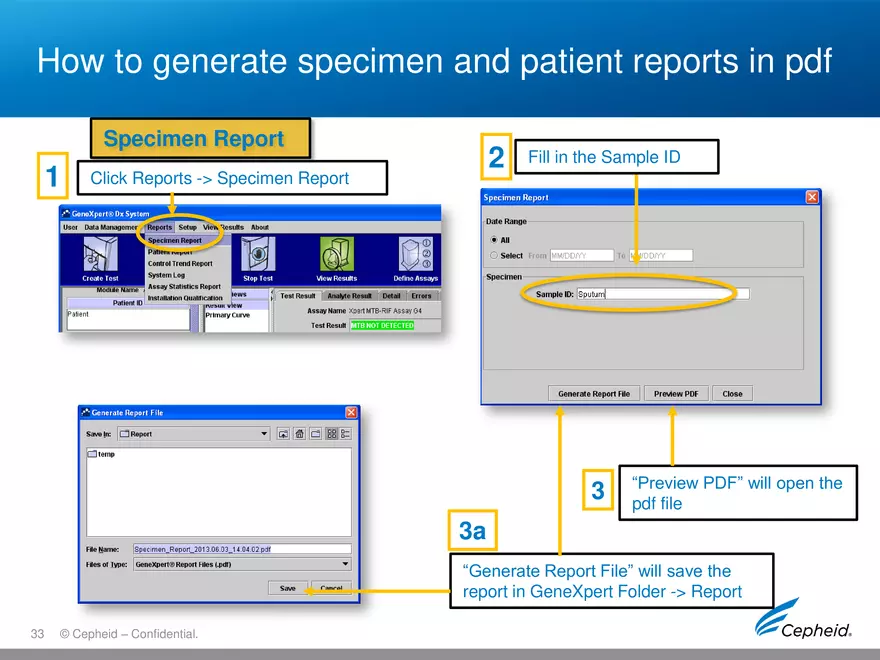Click the Generate Report File button
The height and width of the screenshot is (660, 880).
click(x=594, y=393)
